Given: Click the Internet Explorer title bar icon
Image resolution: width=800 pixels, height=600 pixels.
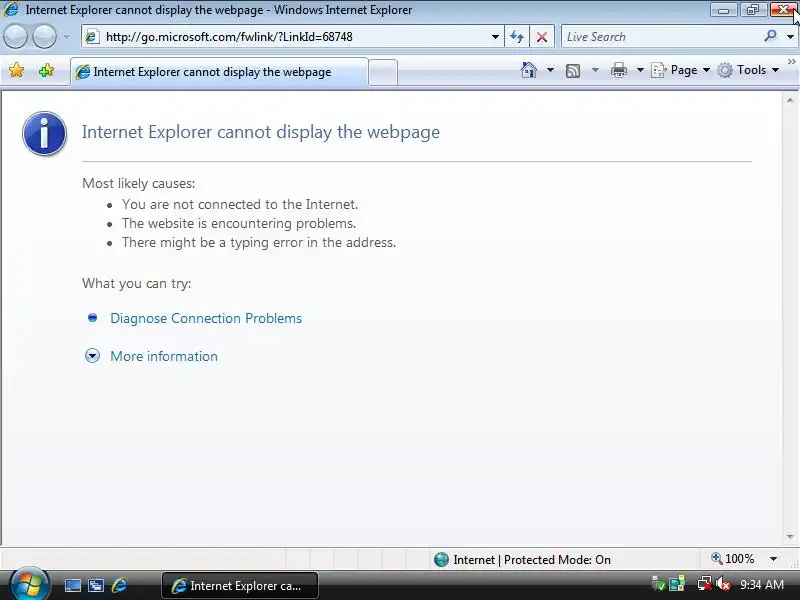Looking at the screenshot, I should (x=11, y=9).
